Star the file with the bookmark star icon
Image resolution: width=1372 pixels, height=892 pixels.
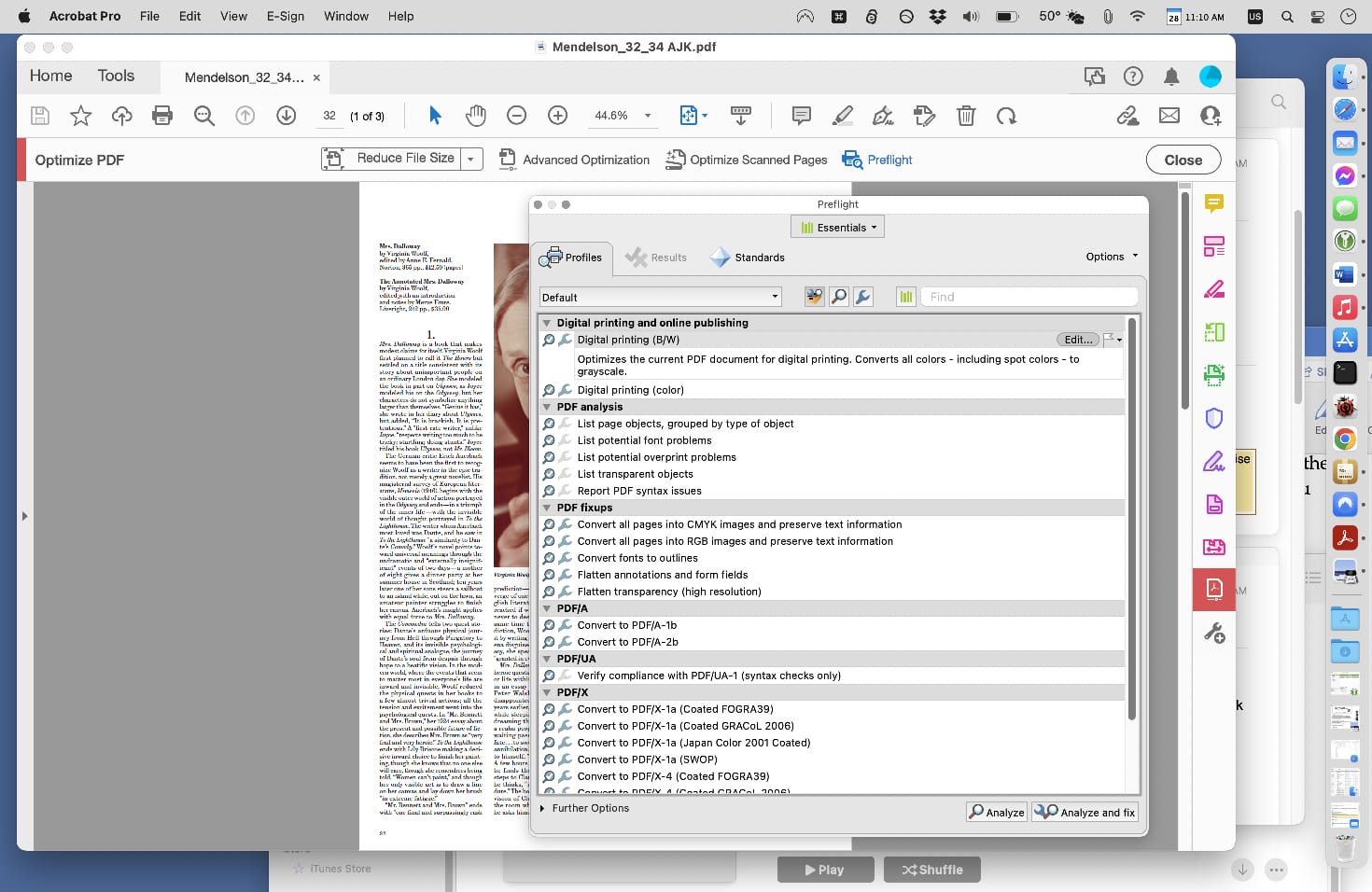click(81, 116)
